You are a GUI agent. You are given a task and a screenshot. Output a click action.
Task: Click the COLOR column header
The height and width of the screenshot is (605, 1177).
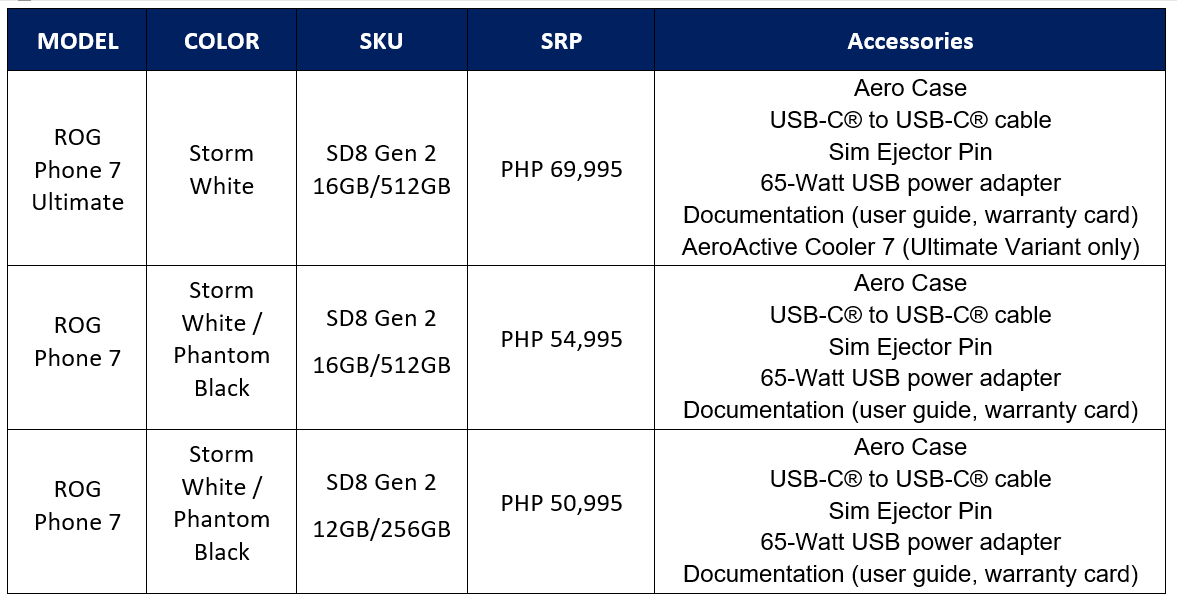click(221, 41)
